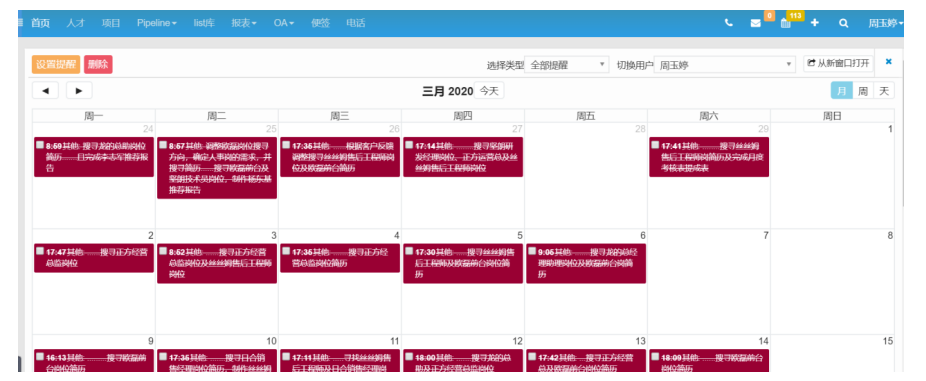Select day 15 date number
This screenshot has height=381, width=926.
coord(888,341)
